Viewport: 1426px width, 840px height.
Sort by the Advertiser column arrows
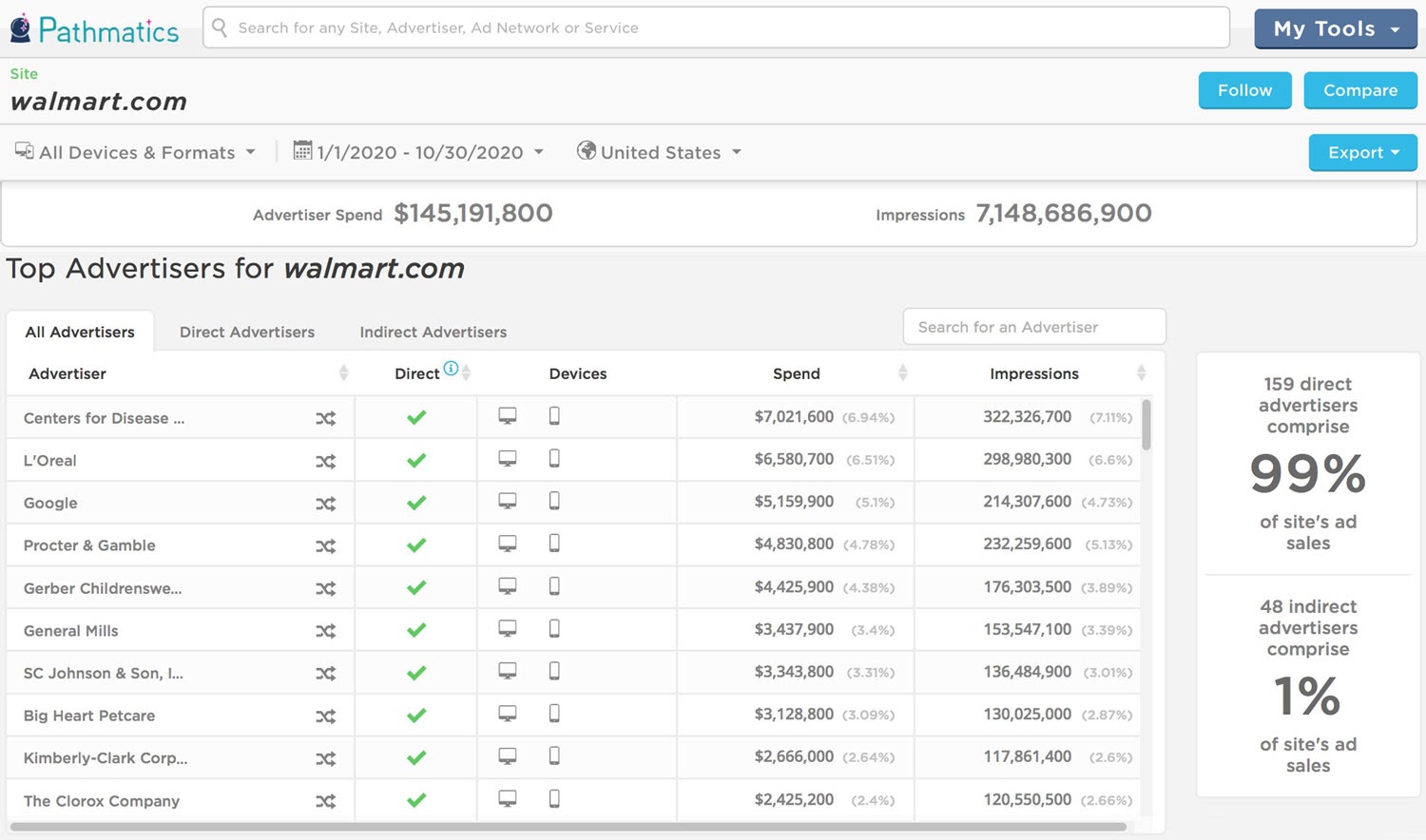[x=343, y=373]
